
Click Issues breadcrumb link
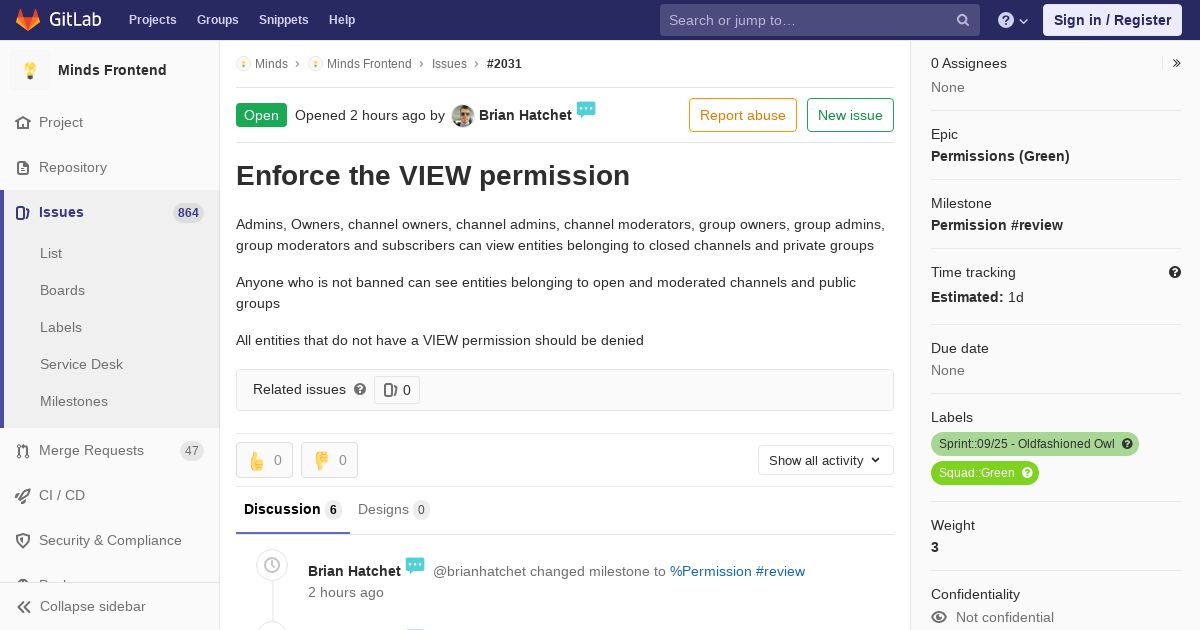(449, 64)
